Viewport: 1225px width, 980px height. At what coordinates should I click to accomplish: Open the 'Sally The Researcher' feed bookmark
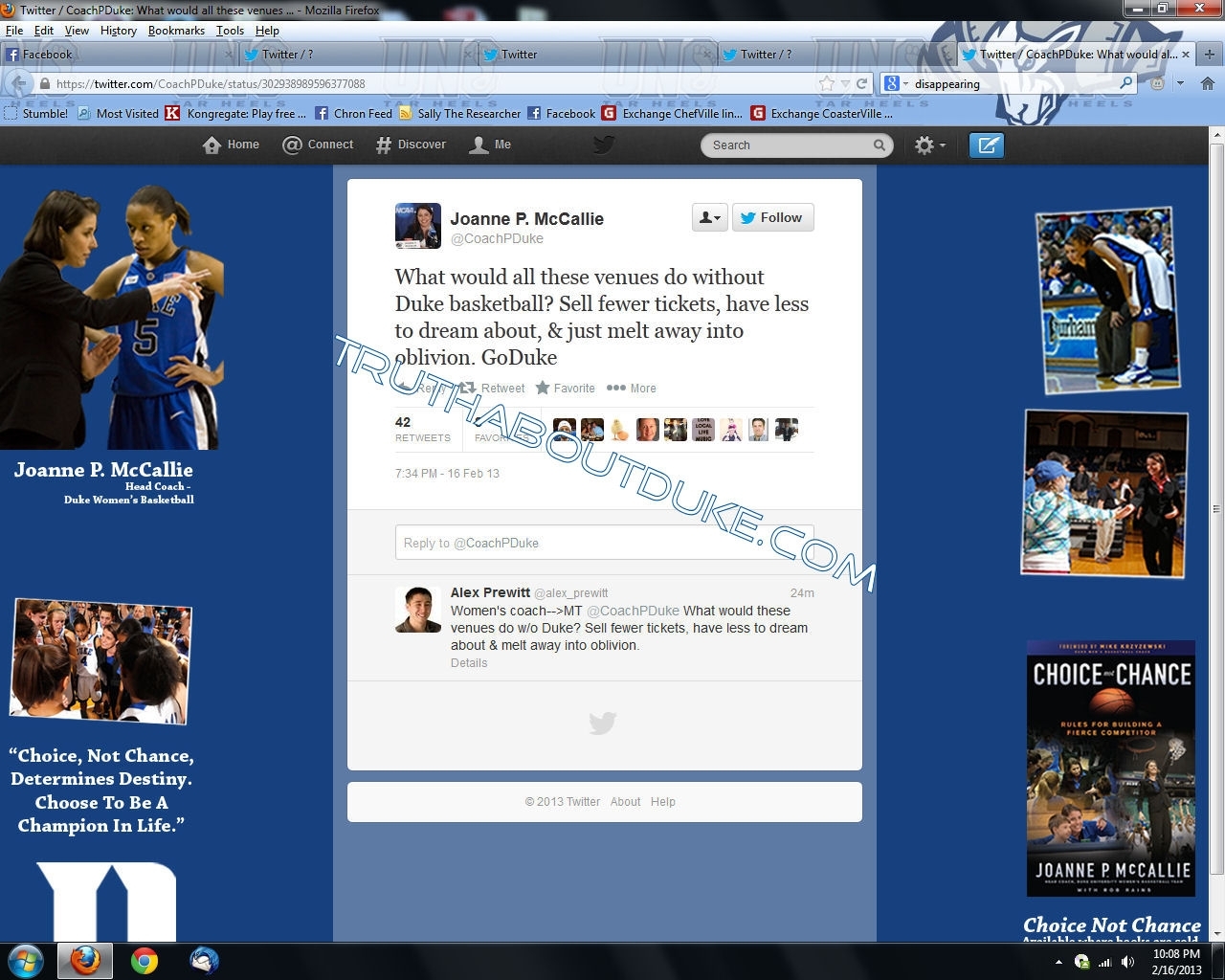pos(460,113)
